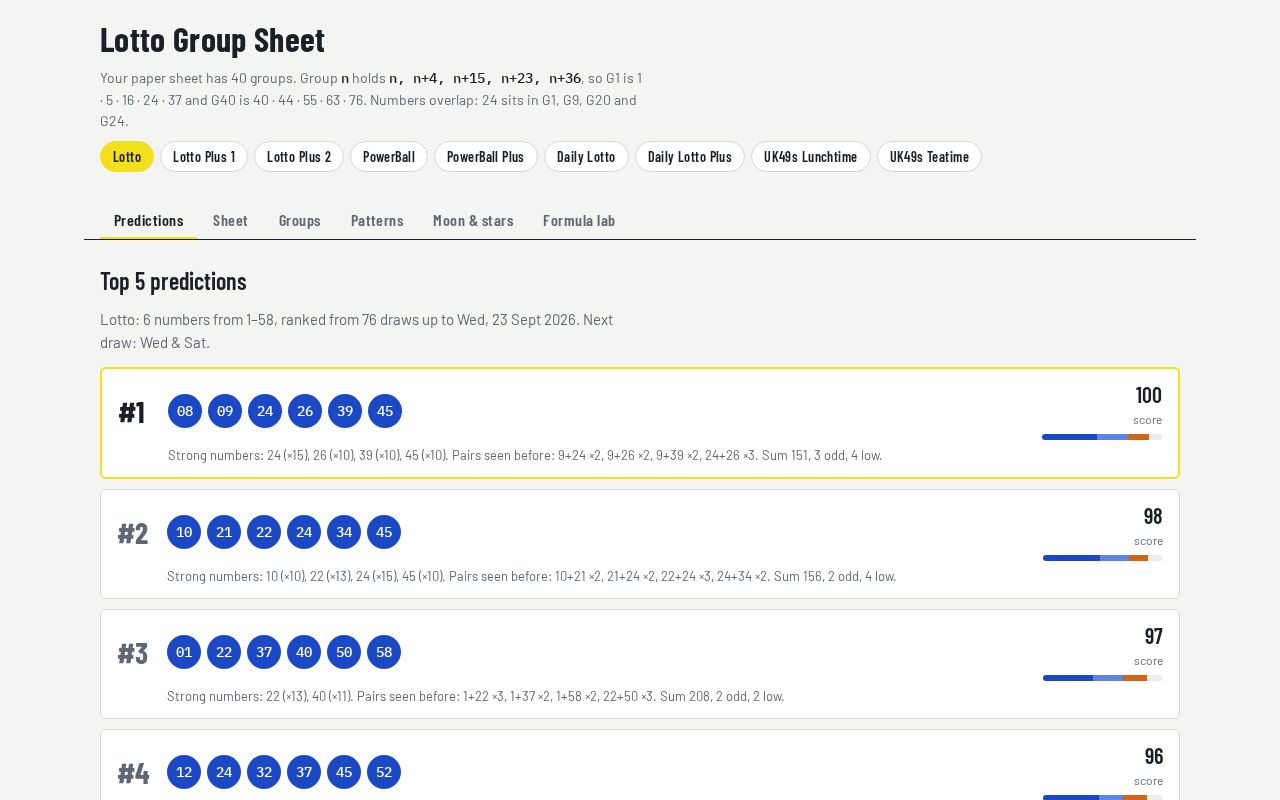Click the "Lotto Group Sheet" title
Screen dimensions: 1280x800
(x=212, y=40)
